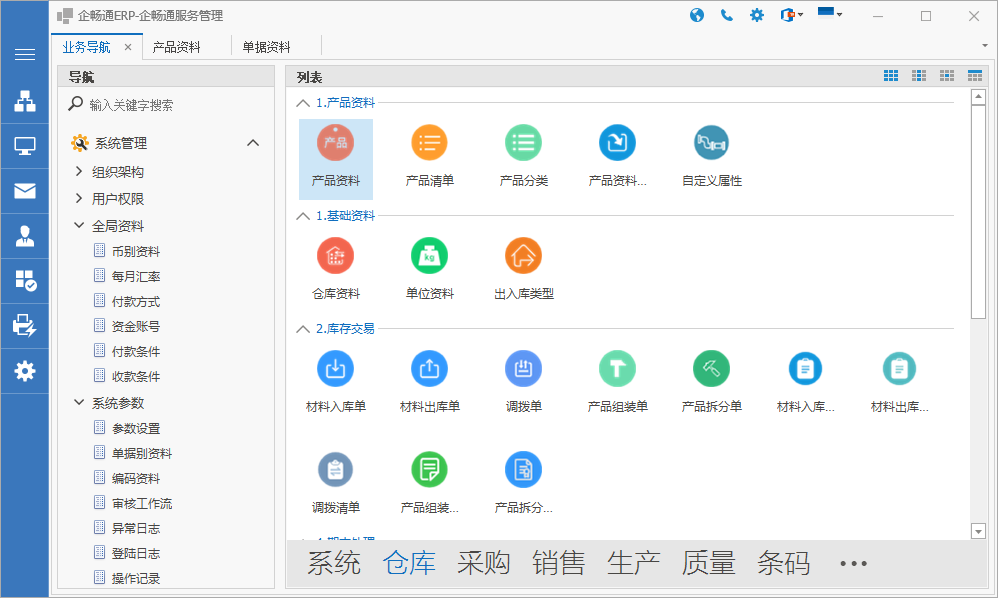Click the gear icon in left sidebar
The width and height of the screenshot is (998, 598).
25,371
